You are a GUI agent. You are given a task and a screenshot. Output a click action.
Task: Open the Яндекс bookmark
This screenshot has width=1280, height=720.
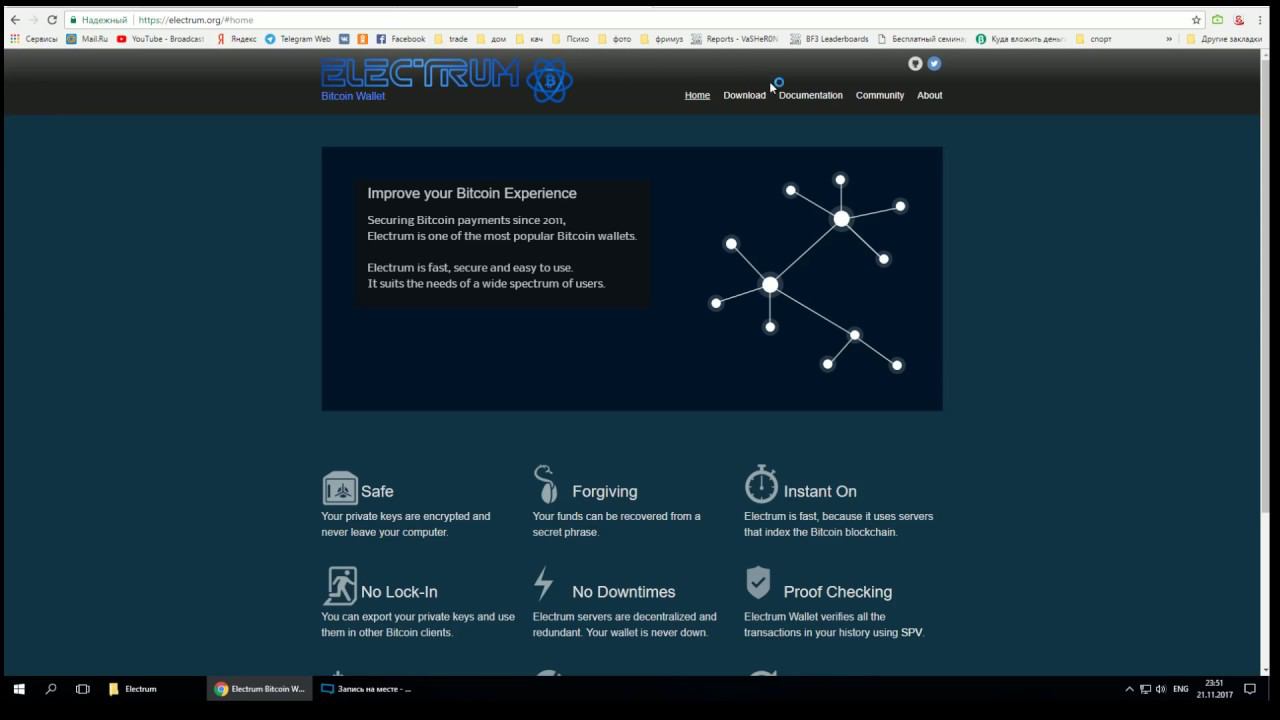pyautogui.click(x=237, y=39)
